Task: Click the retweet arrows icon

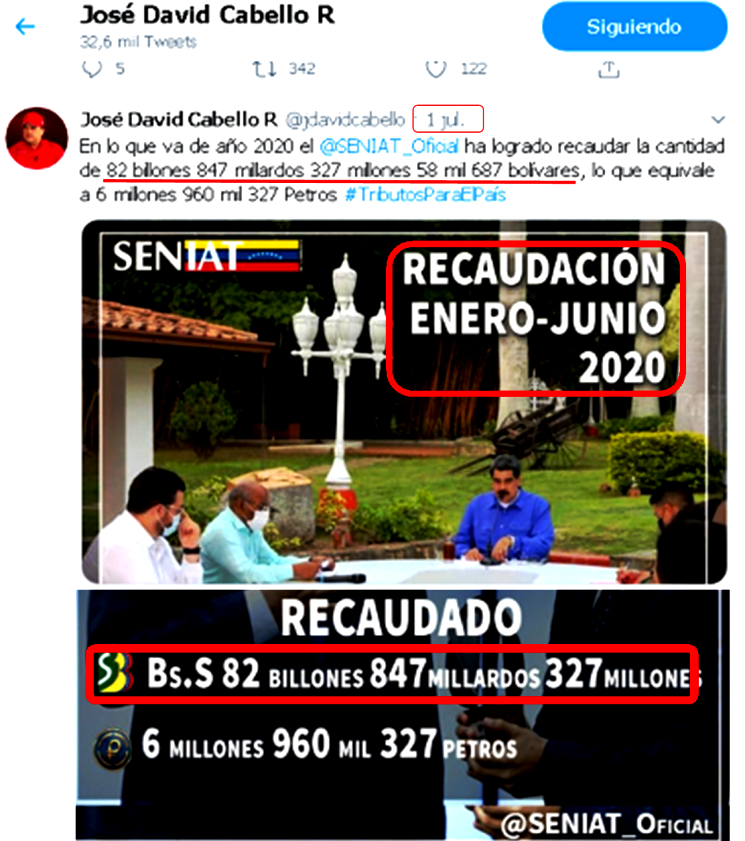Action: click(264, 69)
